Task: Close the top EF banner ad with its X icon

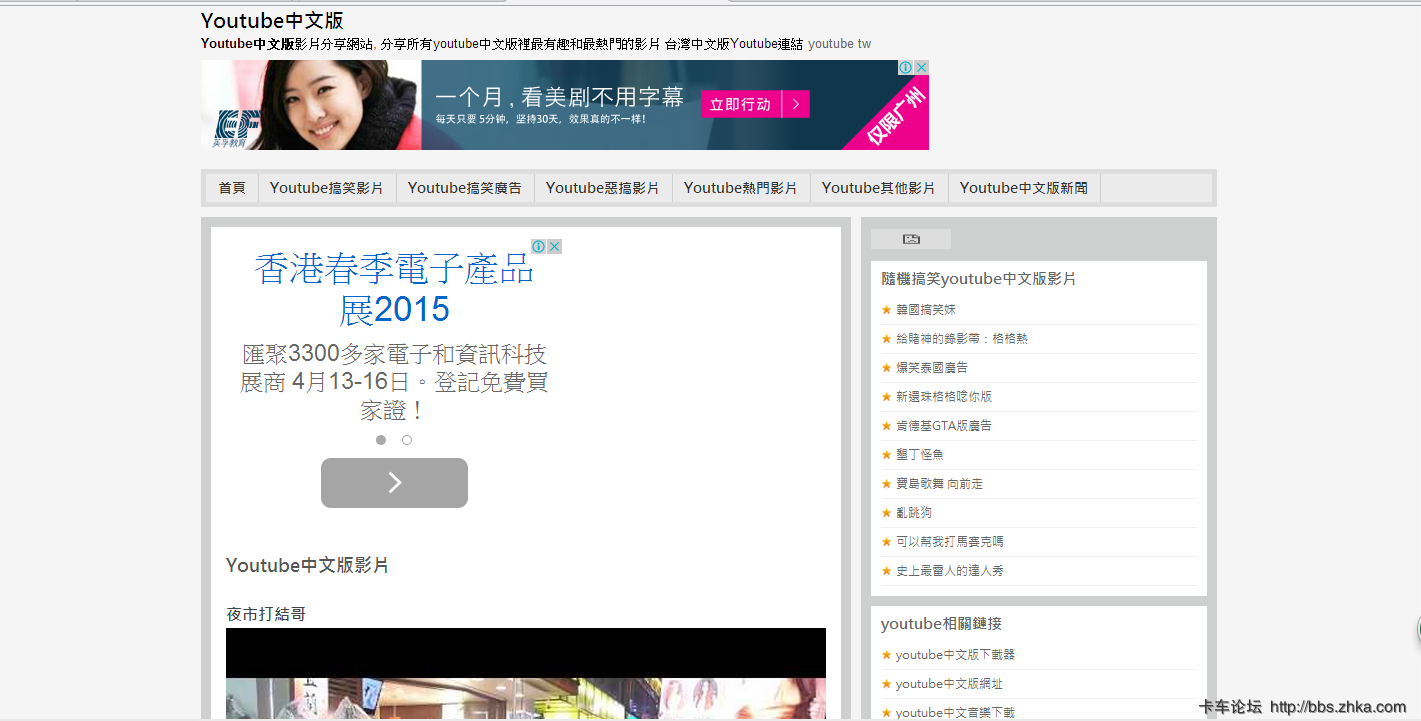Action: 921,67
